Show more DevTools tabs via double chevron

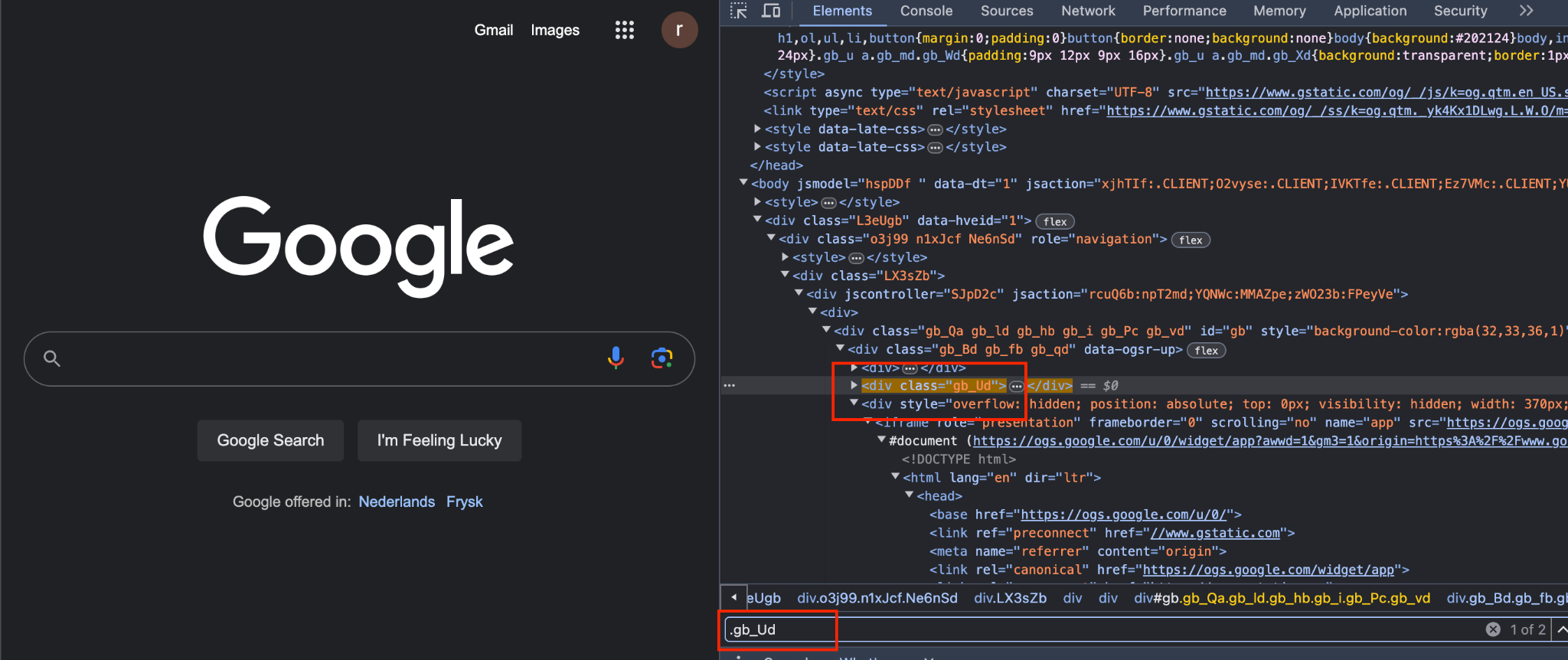click(1526, 11)
